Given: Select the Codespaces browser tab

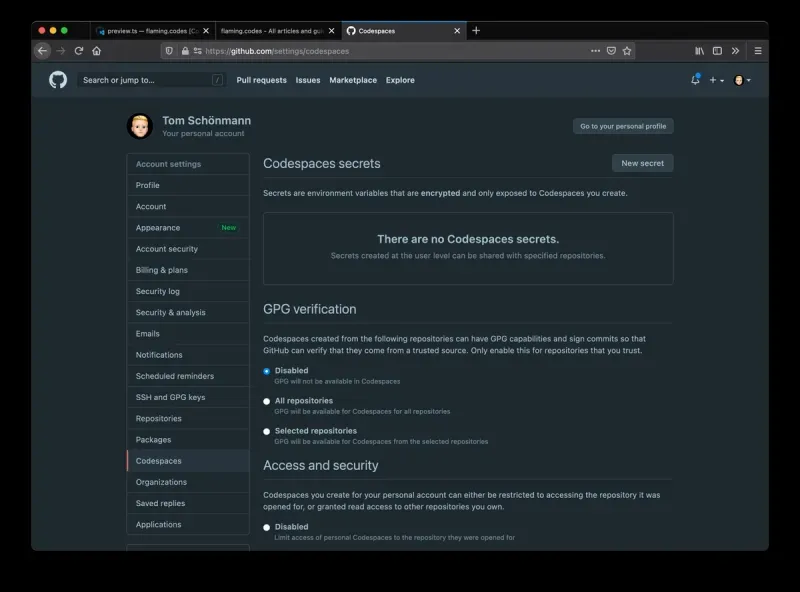Looking at the screenshot, I should (404, 31).
